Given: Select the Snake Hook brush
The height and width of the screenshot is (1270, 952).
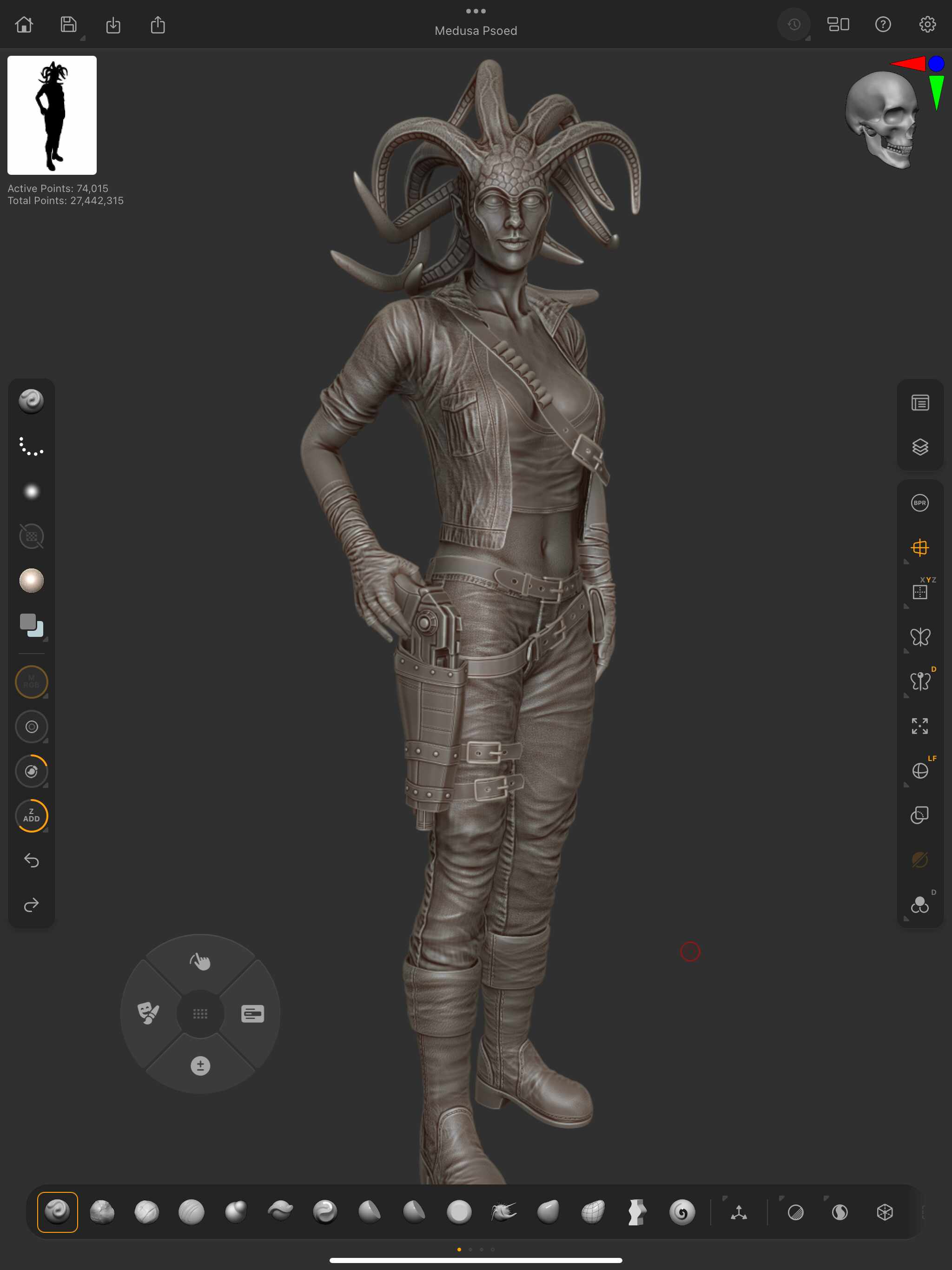Looking at the screenshot, I should [503, 1211].
